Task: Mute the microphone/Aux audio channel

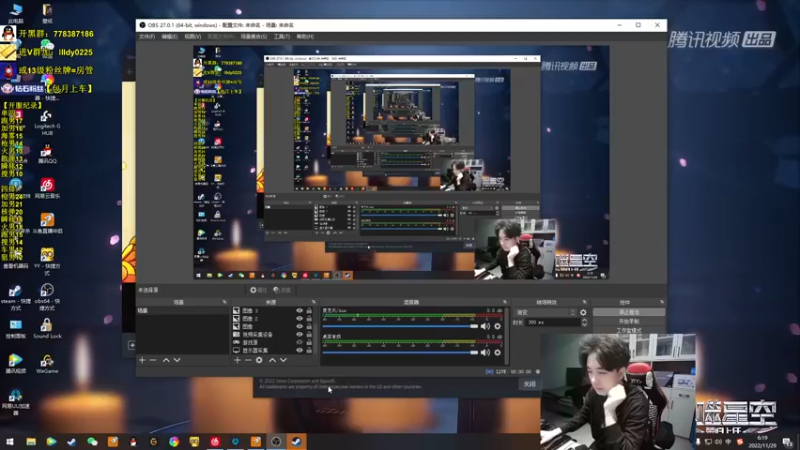Action: click(x=485, y=326)
